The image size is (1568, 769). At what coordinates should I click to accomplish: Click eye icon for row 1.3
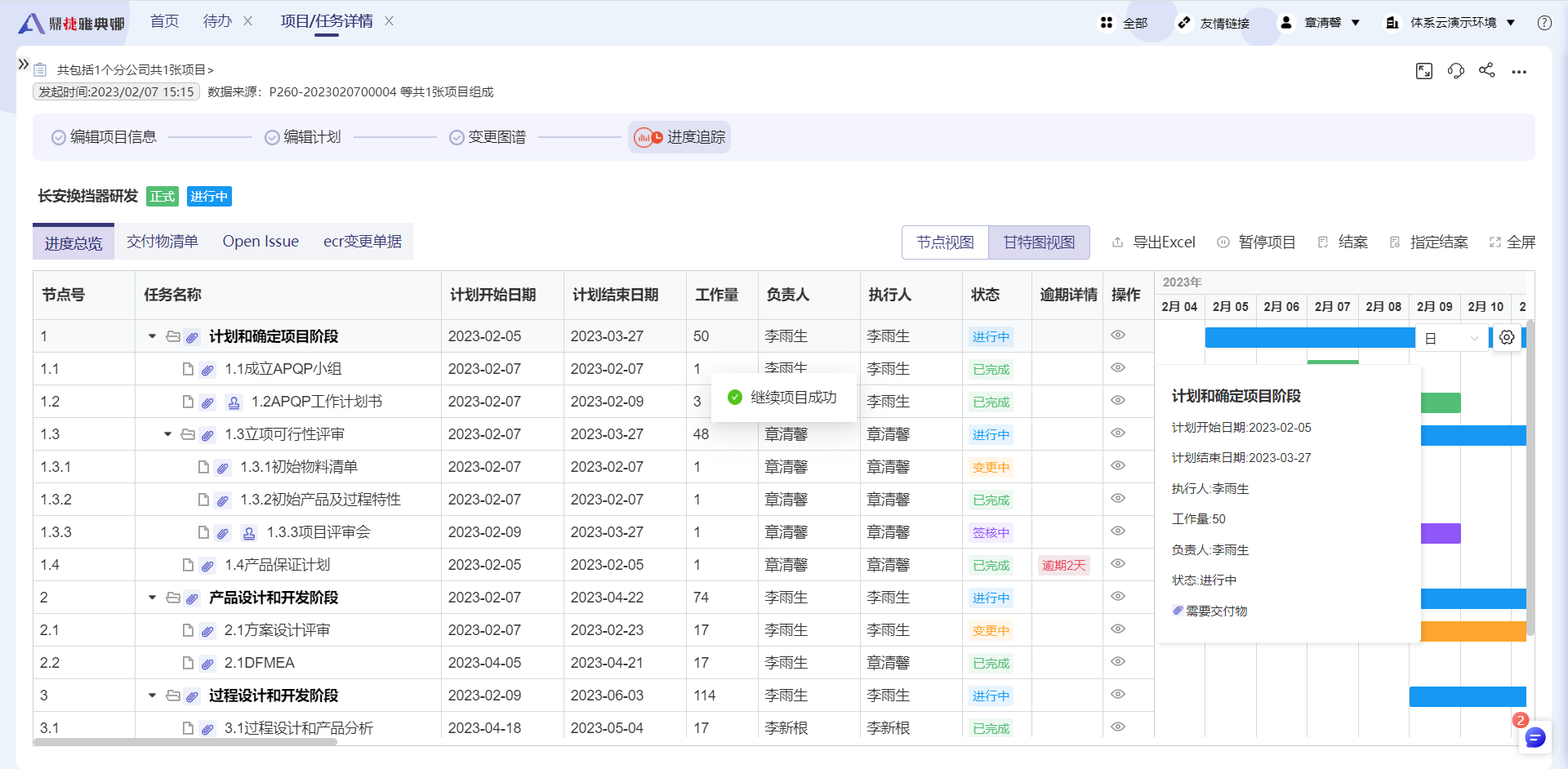pos(1118,433)
